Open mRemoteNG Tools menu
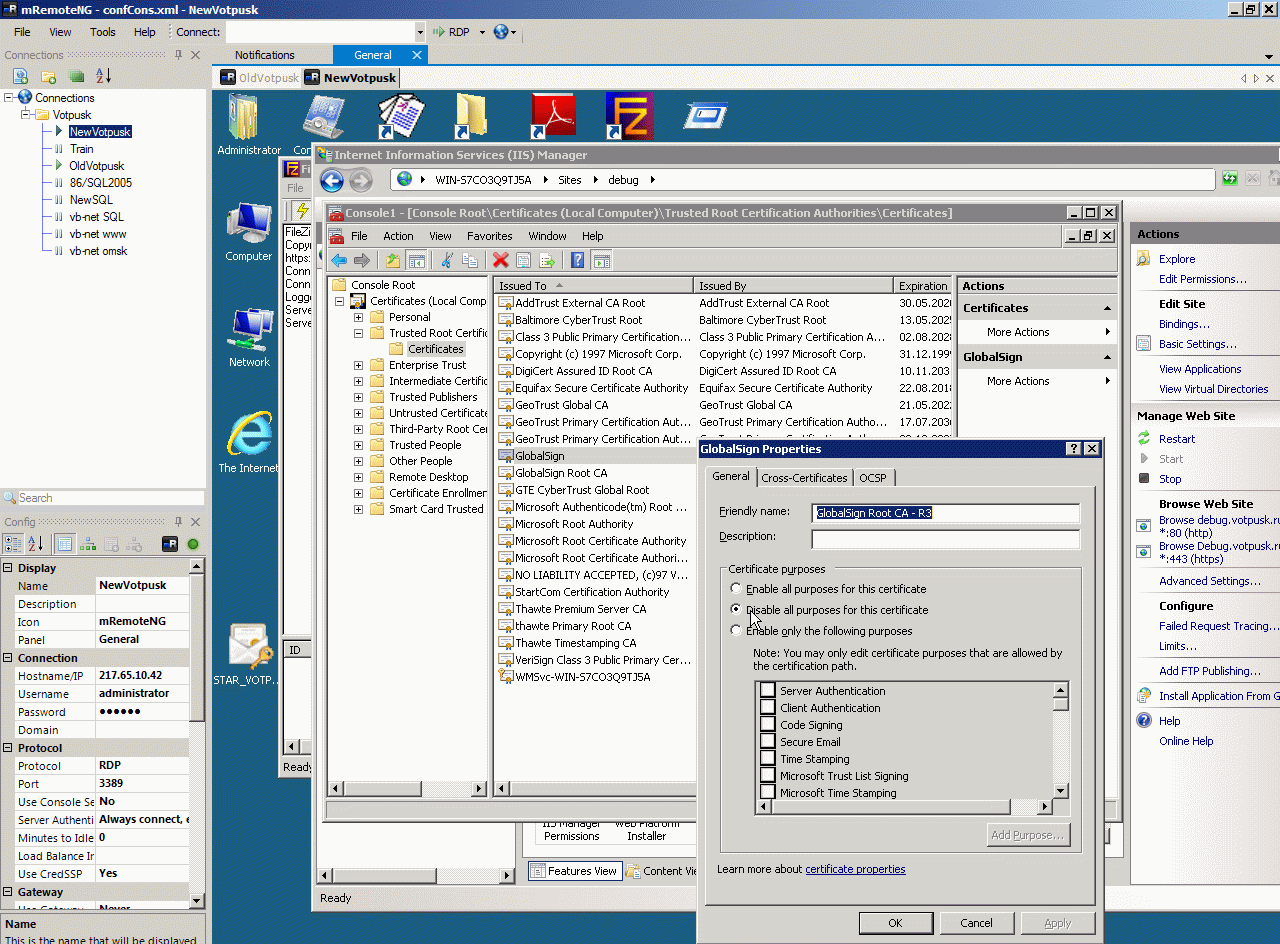The width and height of the screenshot is (1280, 944). 103,32
